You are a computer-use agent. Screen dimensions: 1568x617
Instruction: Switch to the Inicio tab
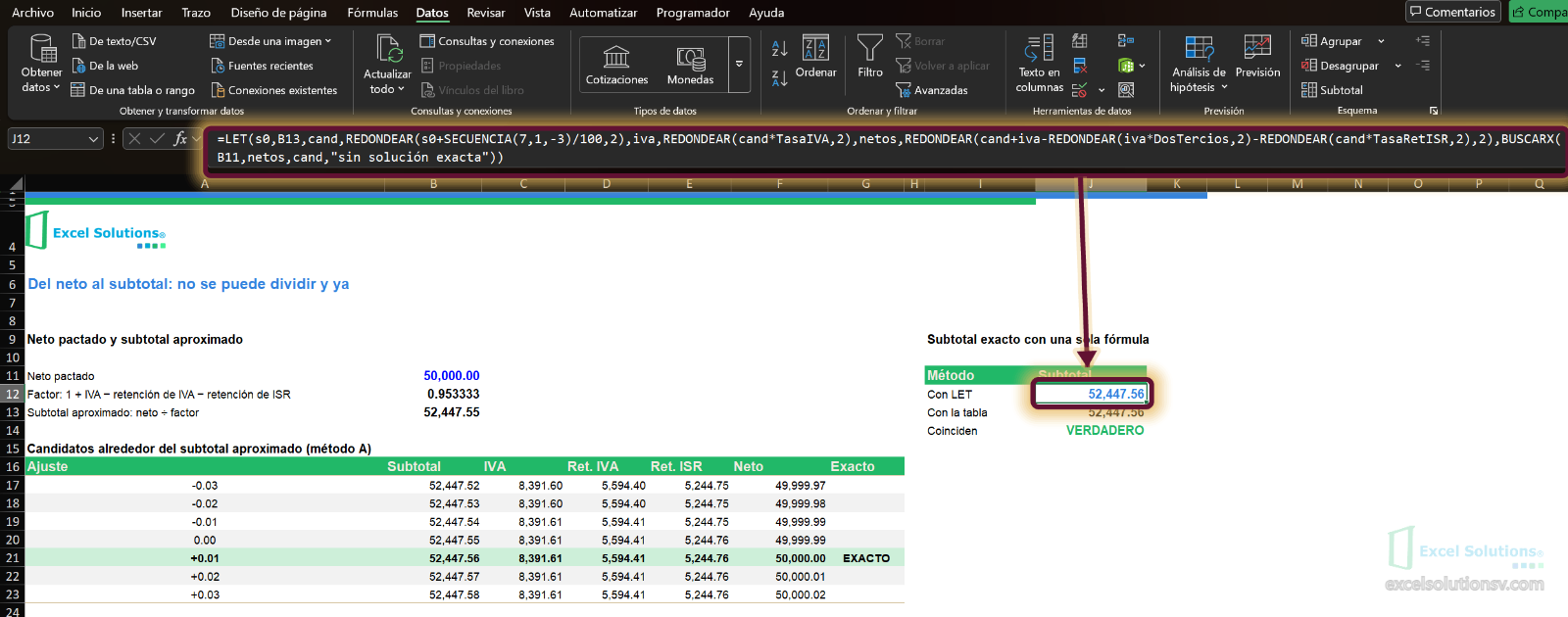[x=86, y=13]
